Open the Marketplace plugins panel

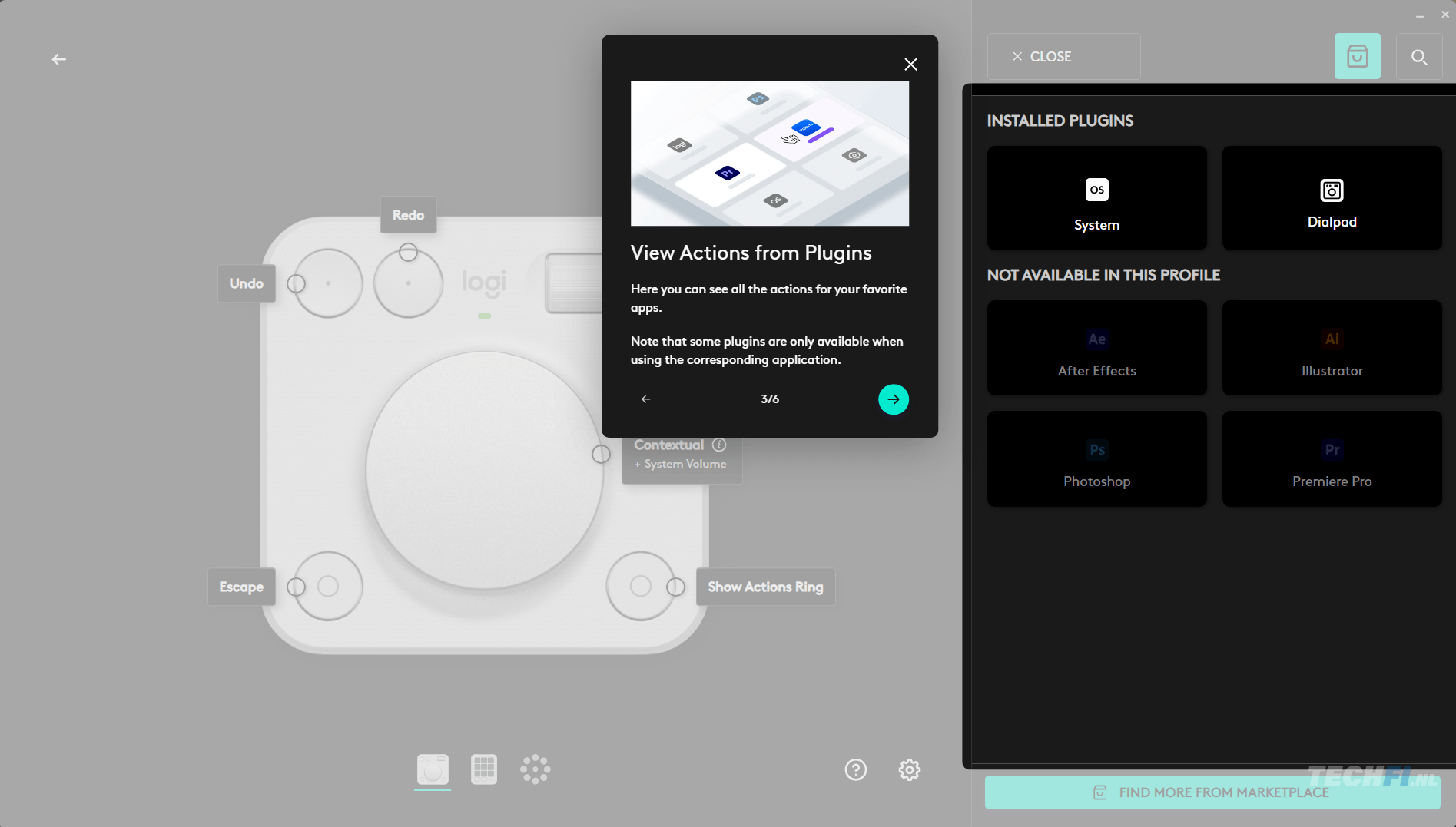coord(1357,56)
